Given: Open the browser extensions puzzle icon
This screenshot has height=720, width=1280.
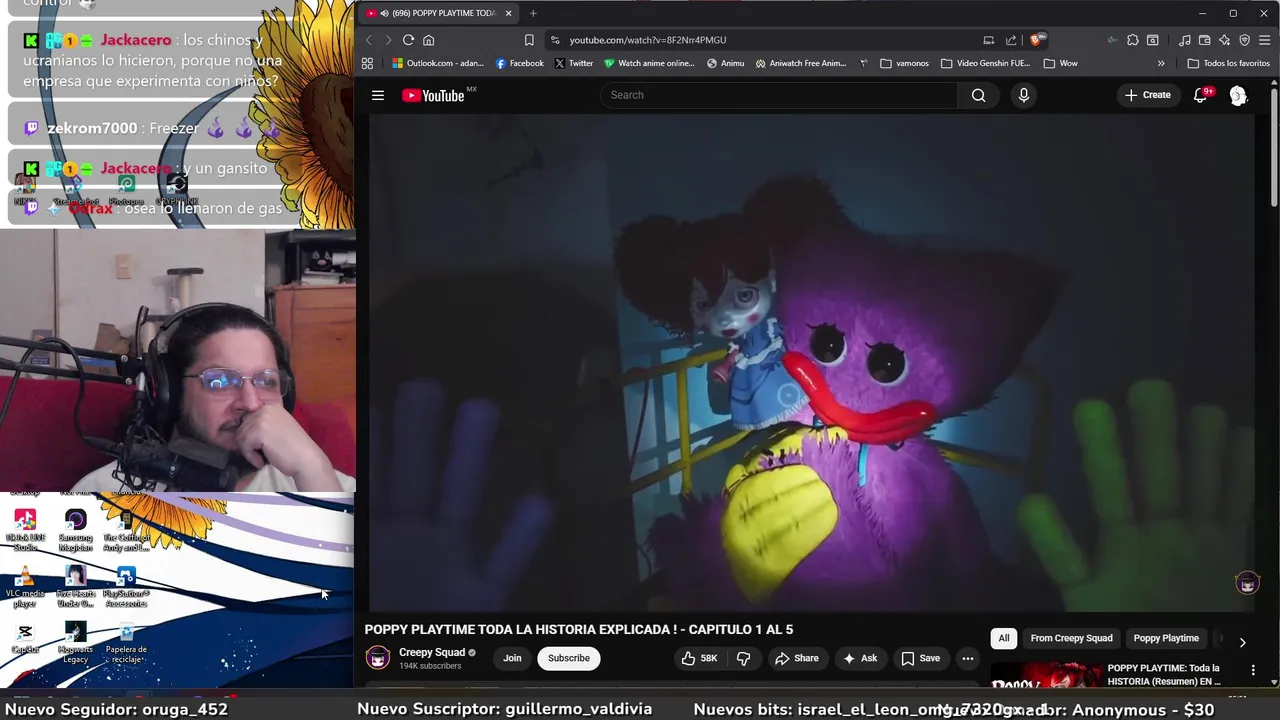Looking at the screenshot, I should point(1132,40).
